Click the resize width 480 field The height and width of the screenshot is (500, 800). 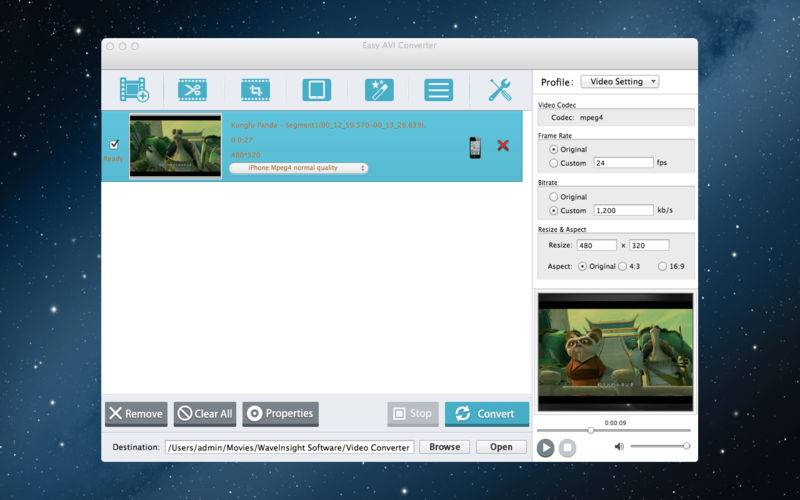pos(597,245)
